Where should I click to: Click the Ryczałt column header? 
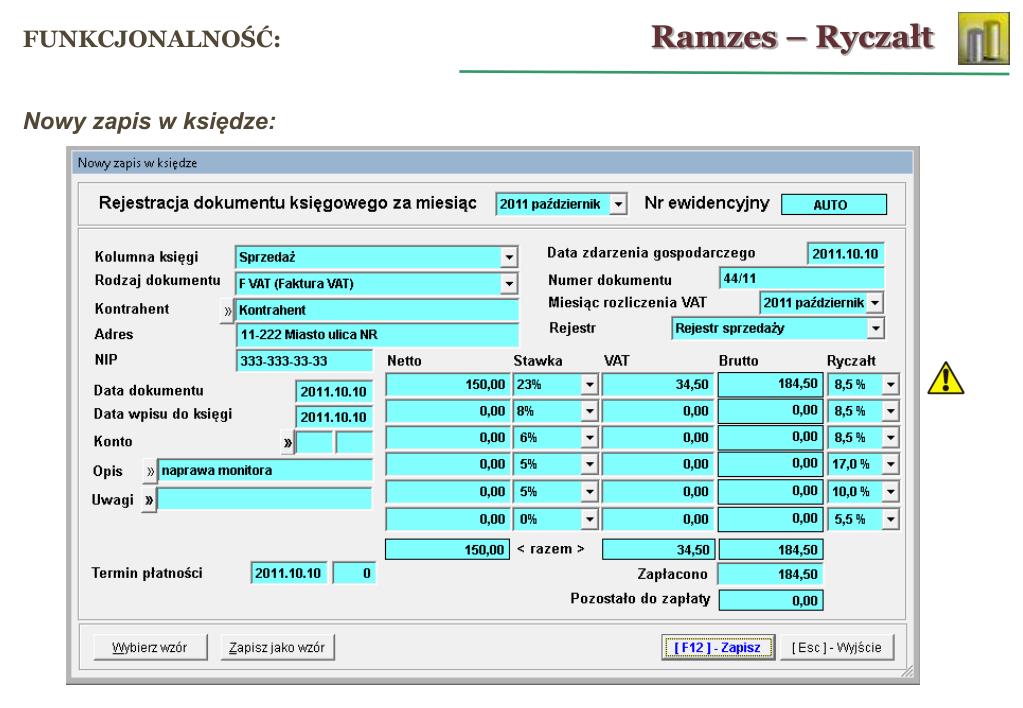(x=851, y=361)
